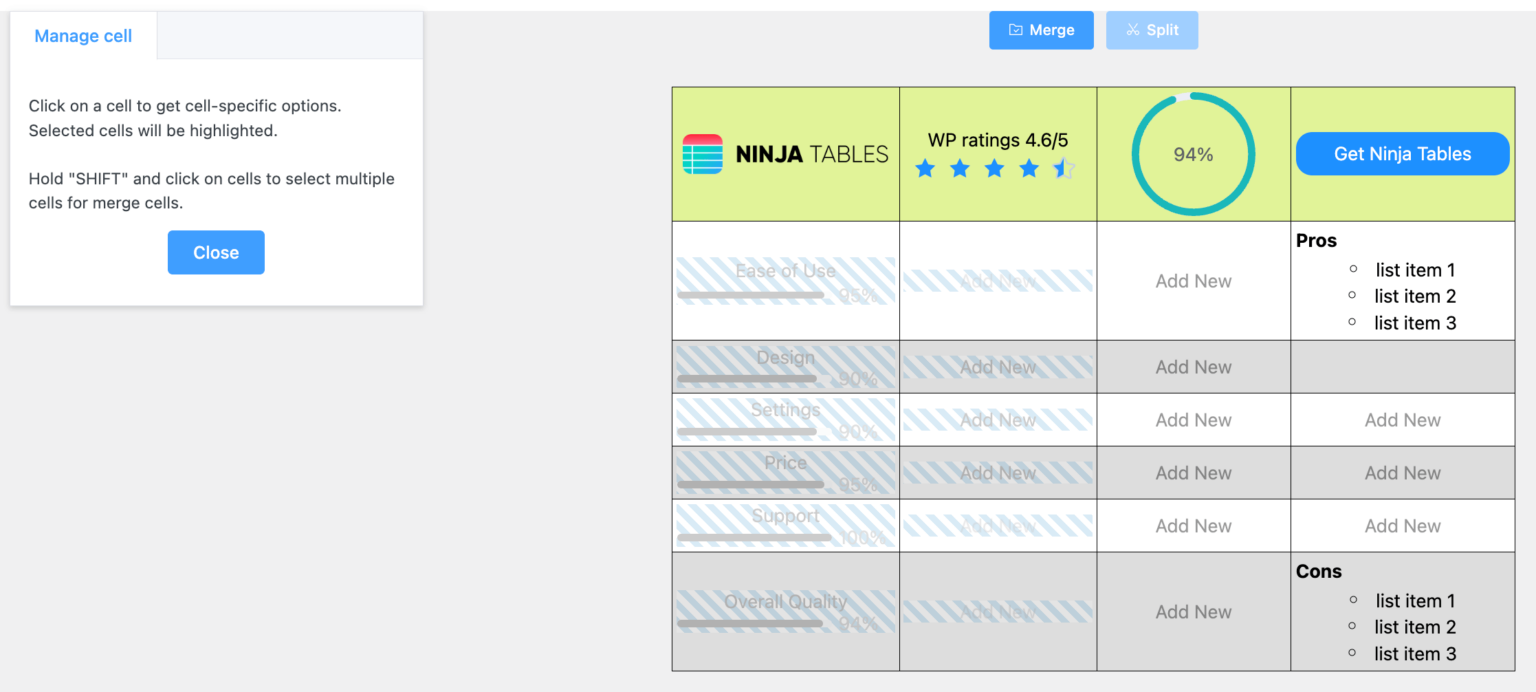Deselect the highlighted Design 90% cell
The image size is (1536, 692).
tap(785, 366)
